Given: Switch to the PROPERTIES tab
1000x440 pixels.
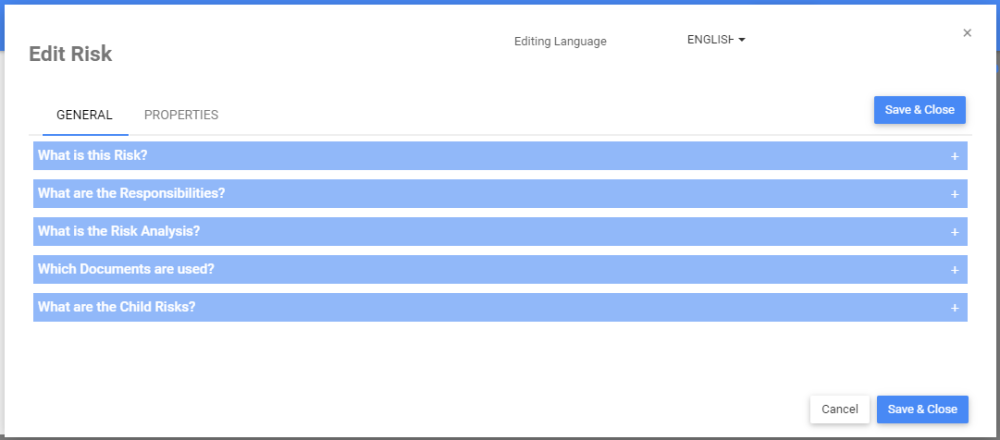Looking at the screenshot, I should click(181, 115).
